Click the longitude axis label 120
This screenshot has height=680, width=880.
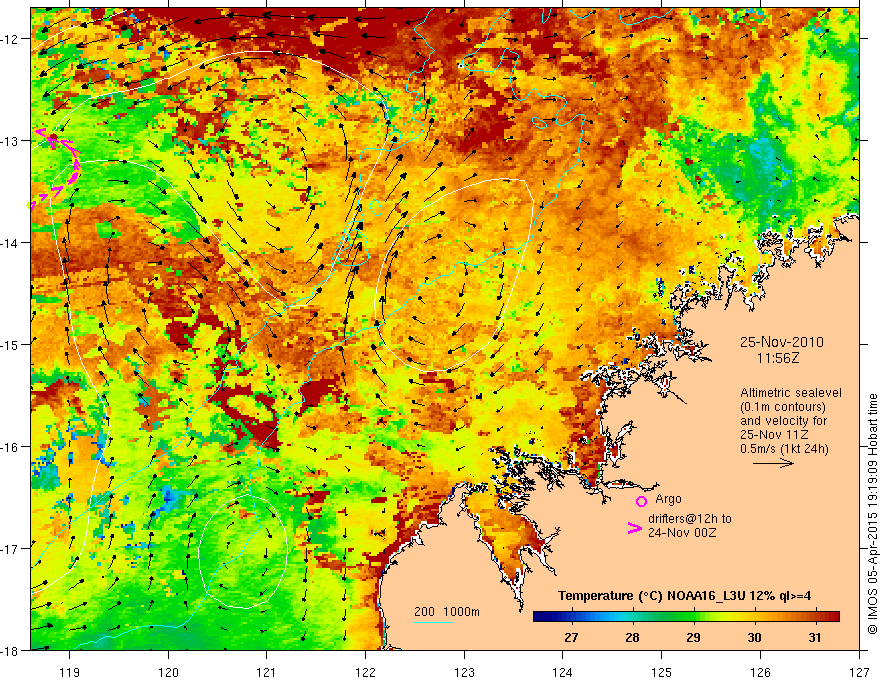point(168,672)
